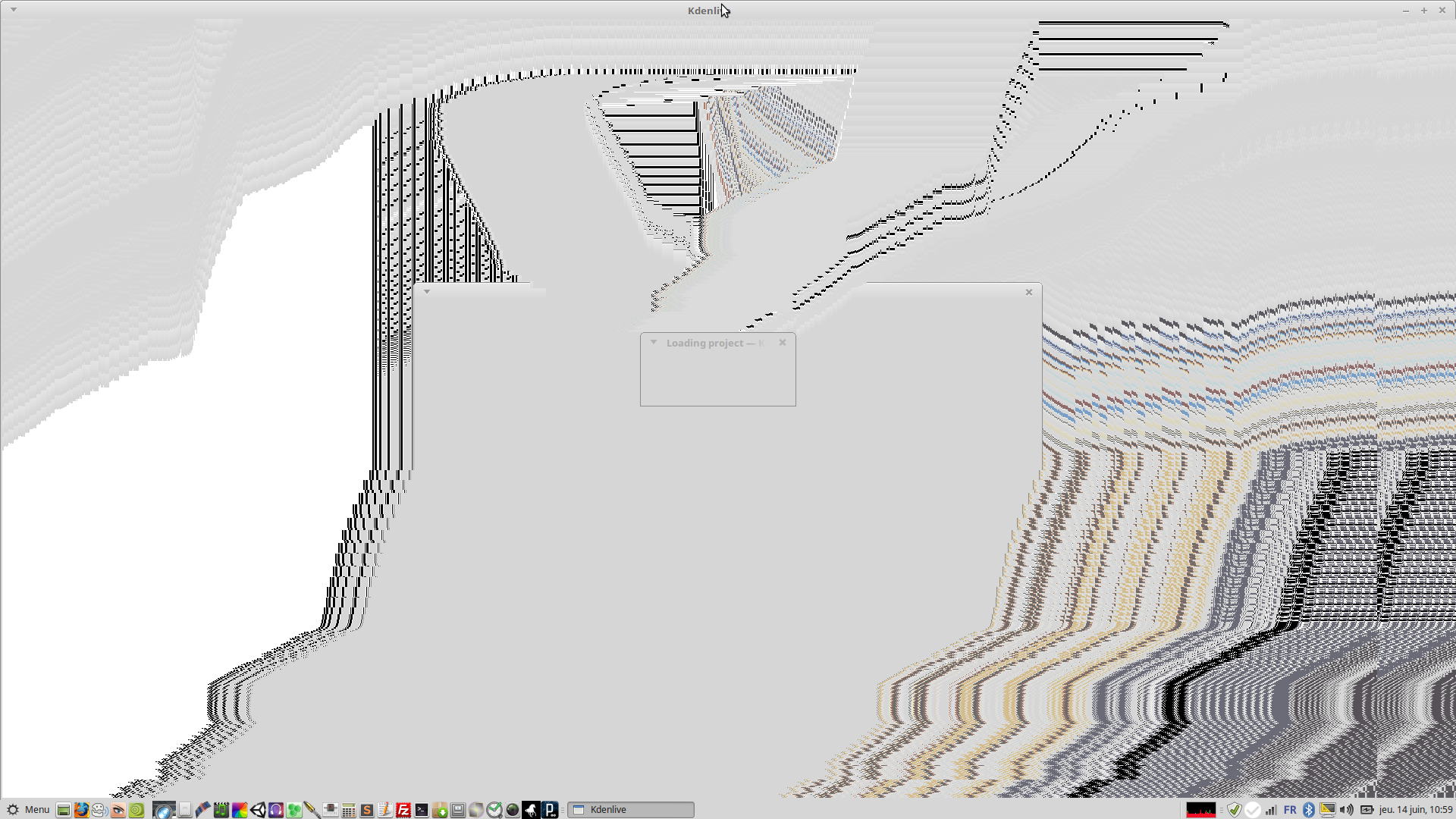Click the battery power indicator icon

point(1367,810)
